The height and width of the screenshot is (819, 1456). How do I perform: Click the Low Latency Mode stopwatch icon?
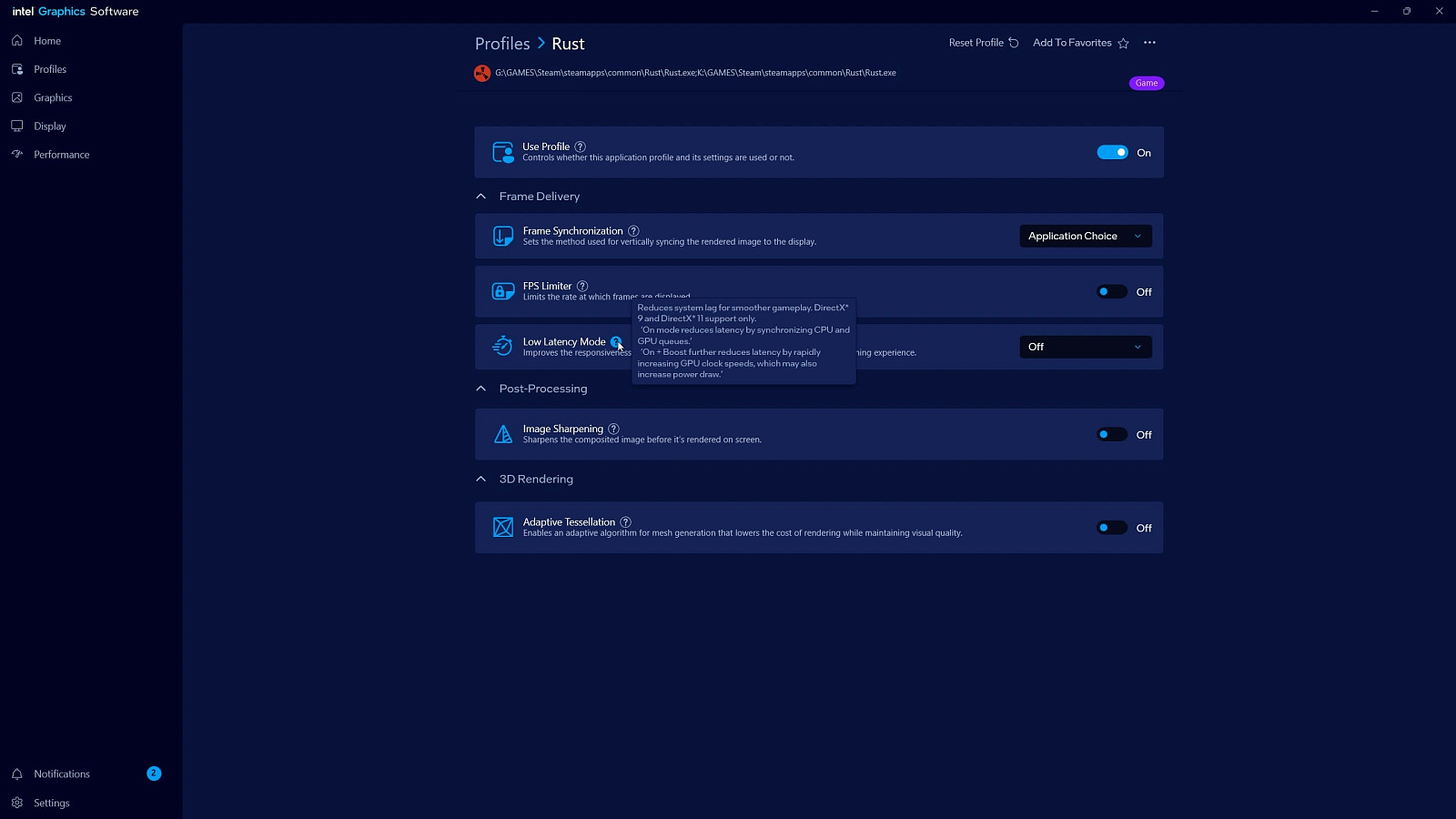502,346
